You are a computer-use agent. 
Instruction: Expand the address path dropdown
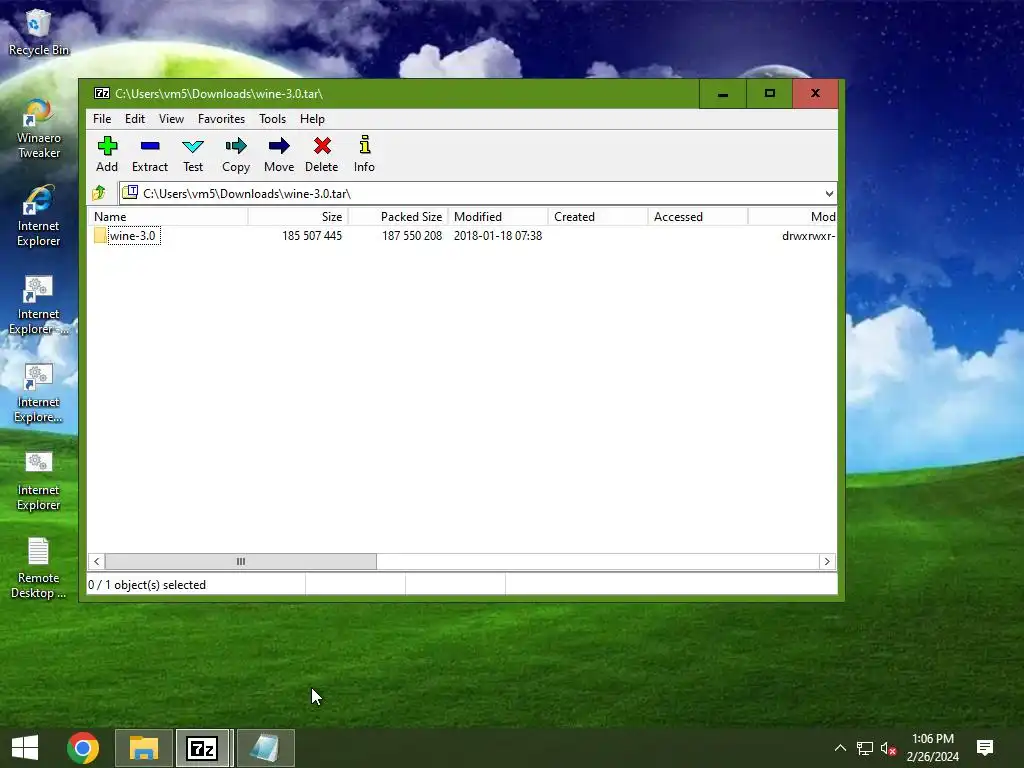829,193
